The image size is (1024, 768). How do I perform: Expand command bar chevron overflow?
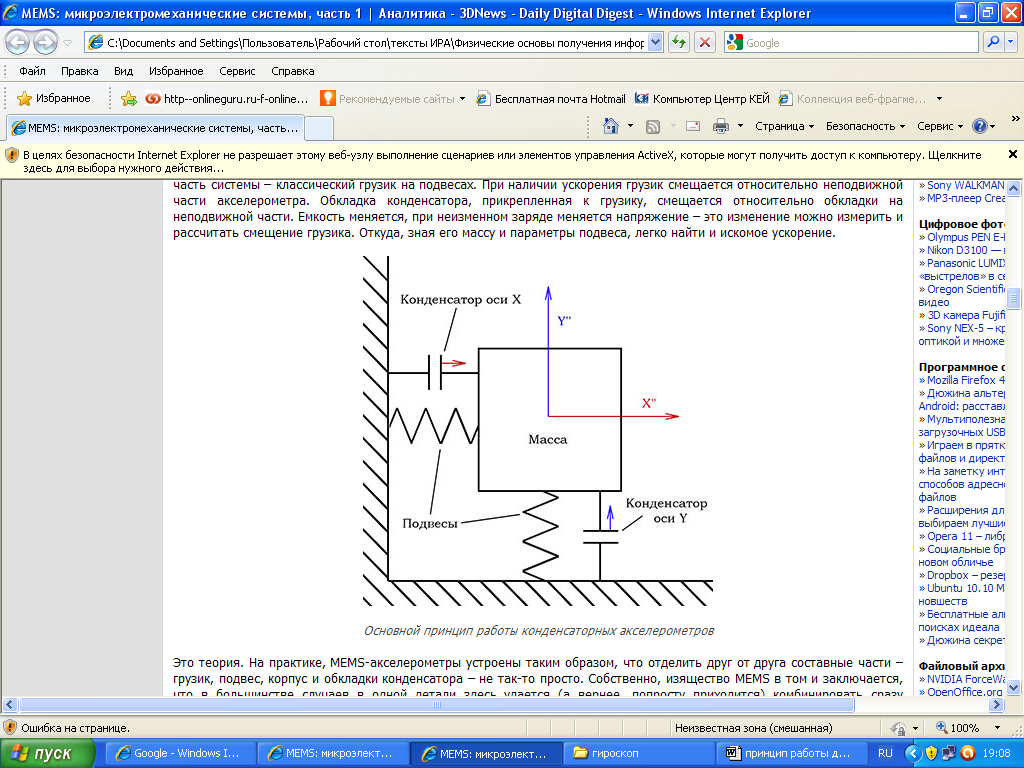click(x=1015, y=119)
